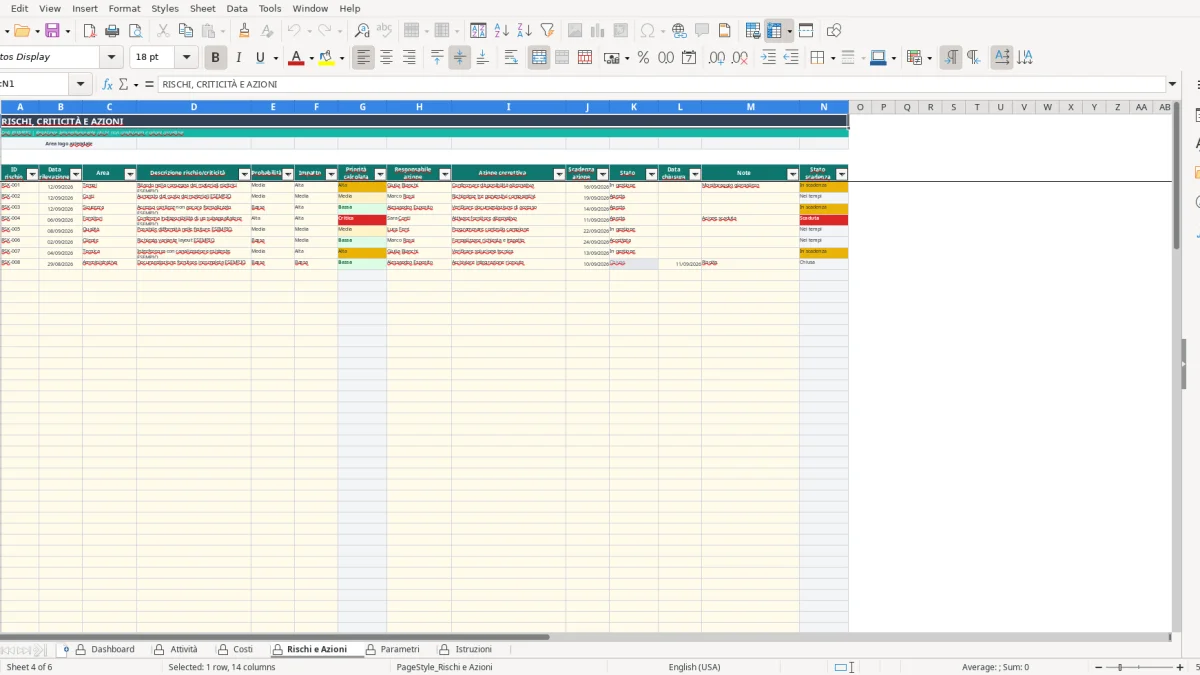The height and width of the screenshot is (675, 1200).
Task: Copy the selection
Action: (x=185, y=31)
